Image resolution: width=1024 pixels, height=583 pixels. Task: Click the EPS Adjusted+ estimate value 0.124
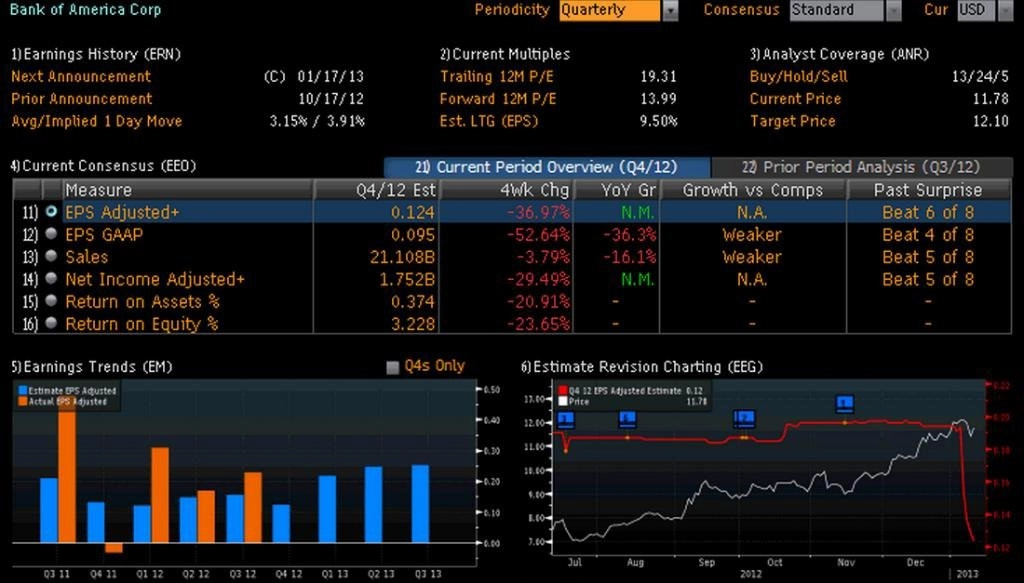(413, 212)
